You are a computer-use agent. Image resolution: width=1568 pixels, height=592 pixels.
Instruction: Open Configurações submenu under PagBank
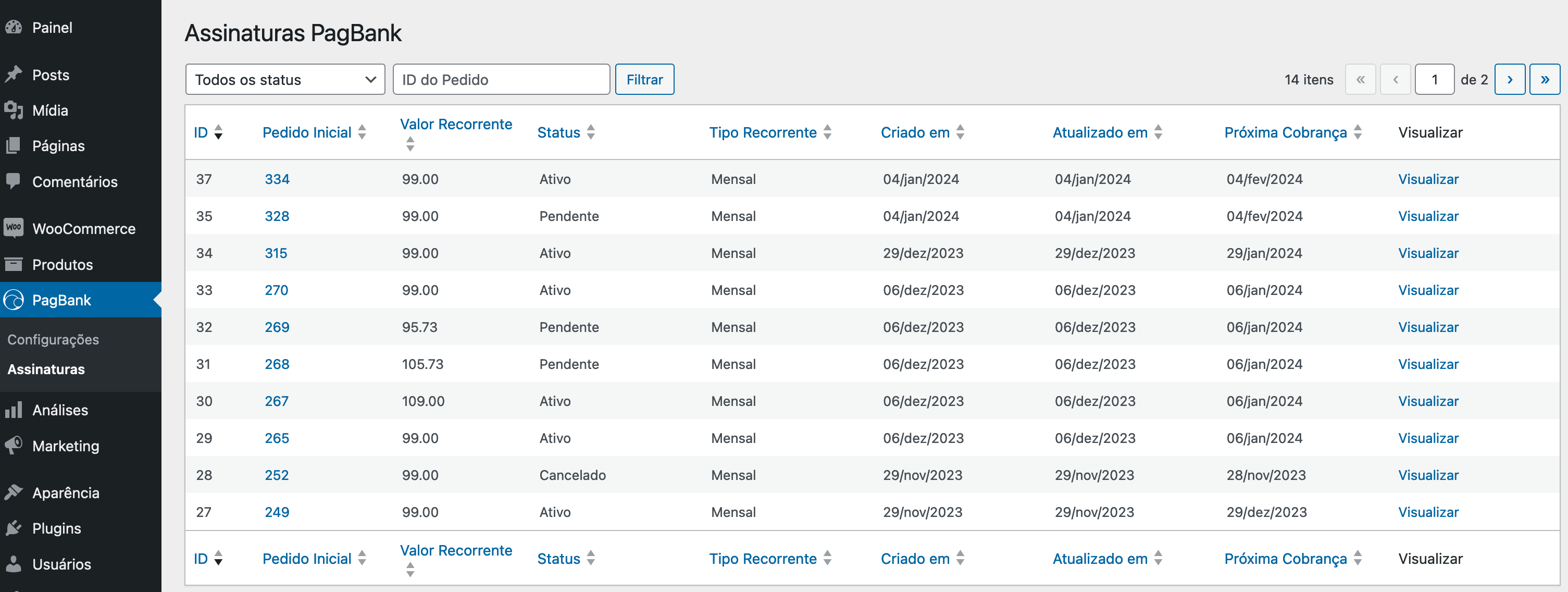coord(53,339)
